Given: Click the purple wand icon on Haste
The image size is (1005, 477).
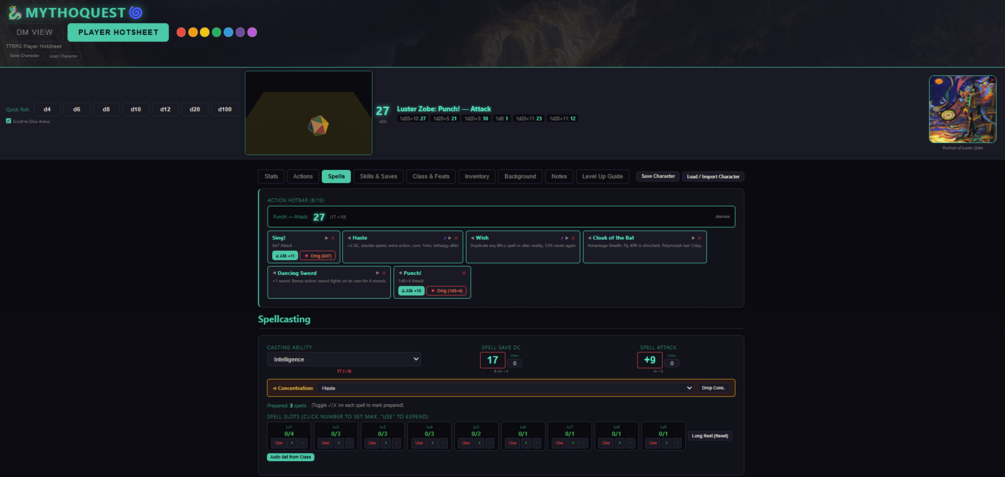Looking at the screenshot, I should (x=444, y=238).
